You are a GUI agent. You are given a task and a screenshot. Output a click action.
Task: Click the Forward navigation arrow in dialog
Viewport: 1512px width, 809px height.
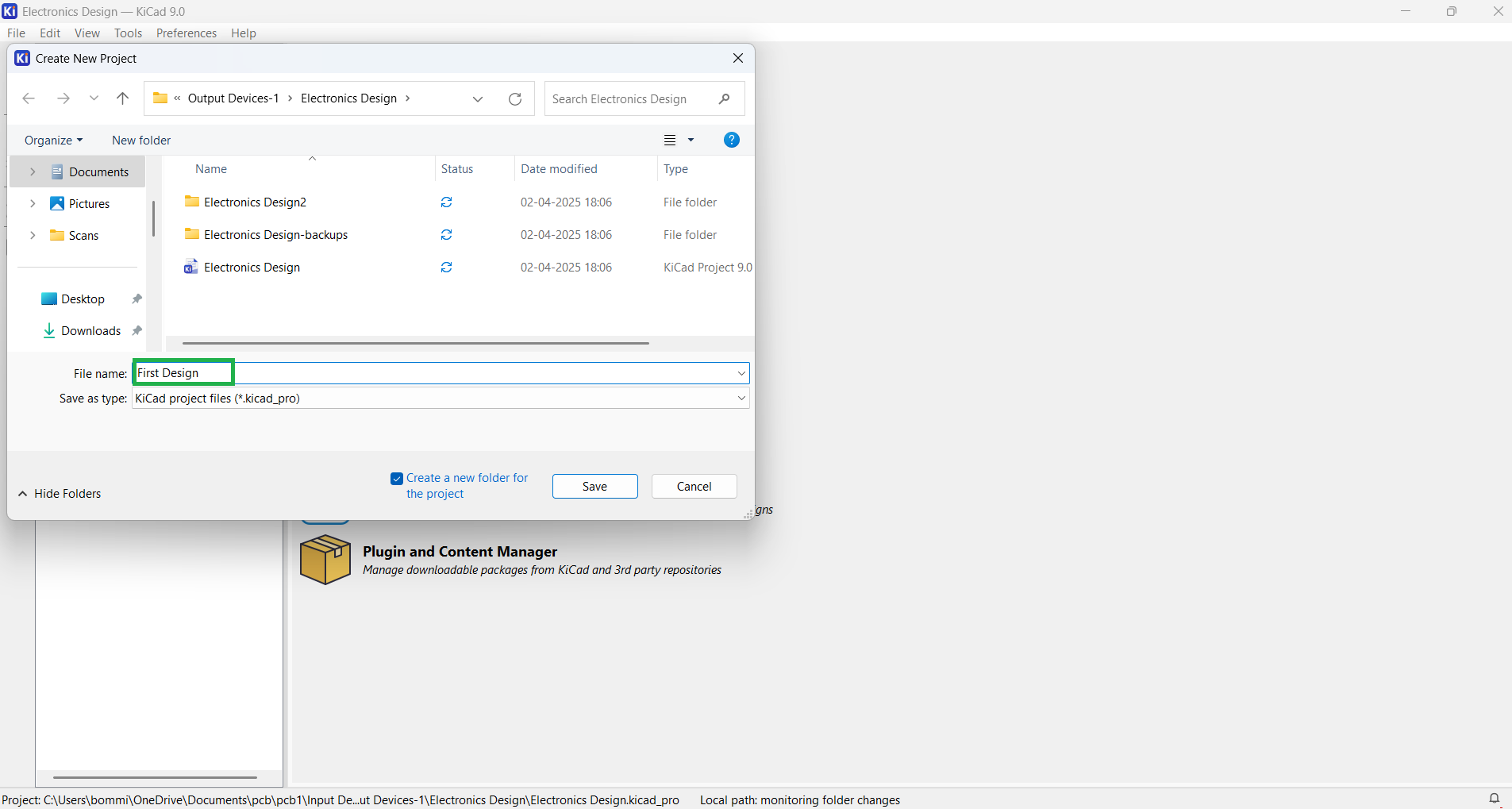tap(63, 98)
